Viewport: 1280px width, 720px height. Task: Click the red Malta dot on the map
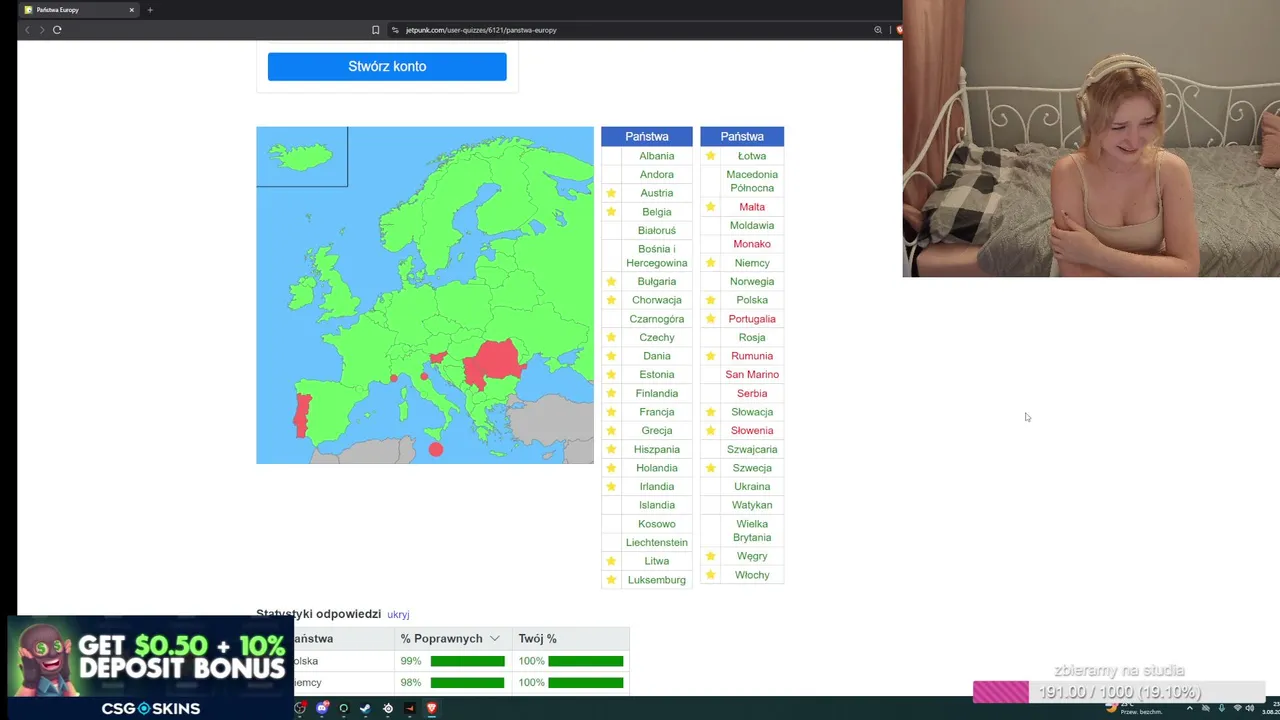[x=436, y=450]
